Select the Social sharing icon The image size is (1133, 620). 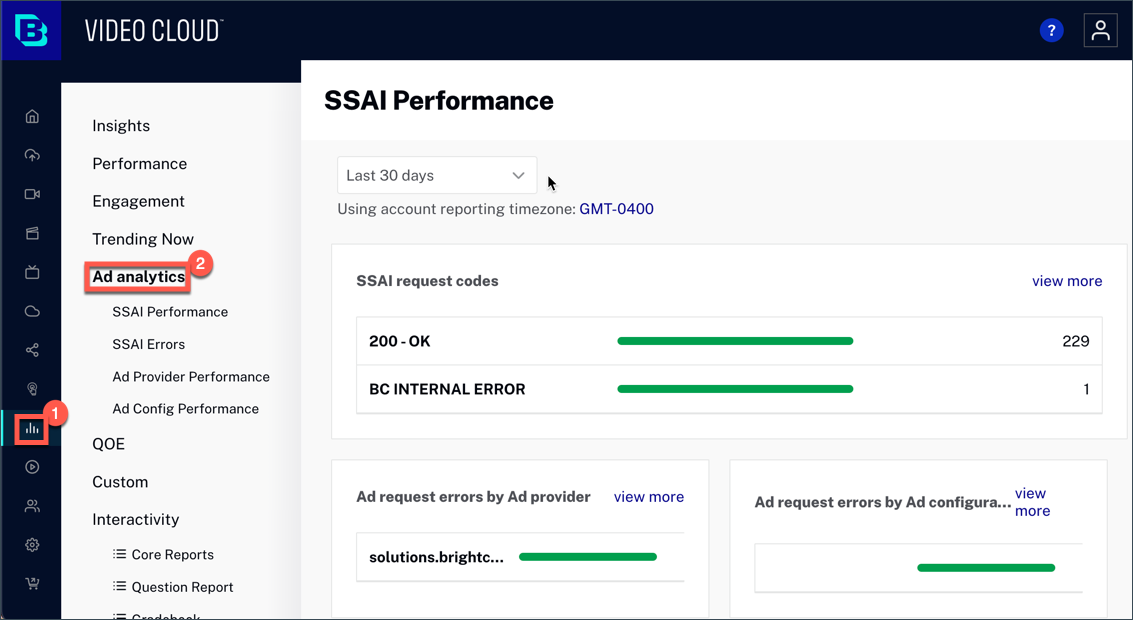click(31, 349)
